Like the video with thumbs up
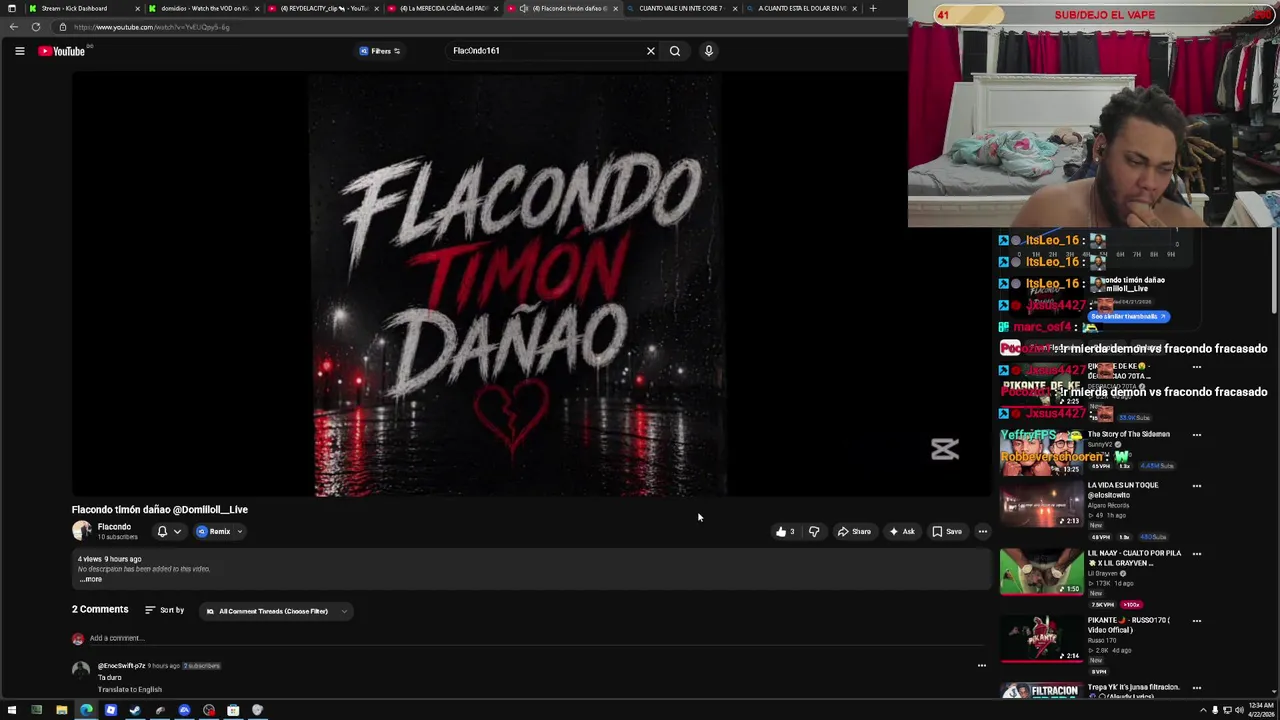The width and height of the screenshot is (1280, 720). click(785, 531)
